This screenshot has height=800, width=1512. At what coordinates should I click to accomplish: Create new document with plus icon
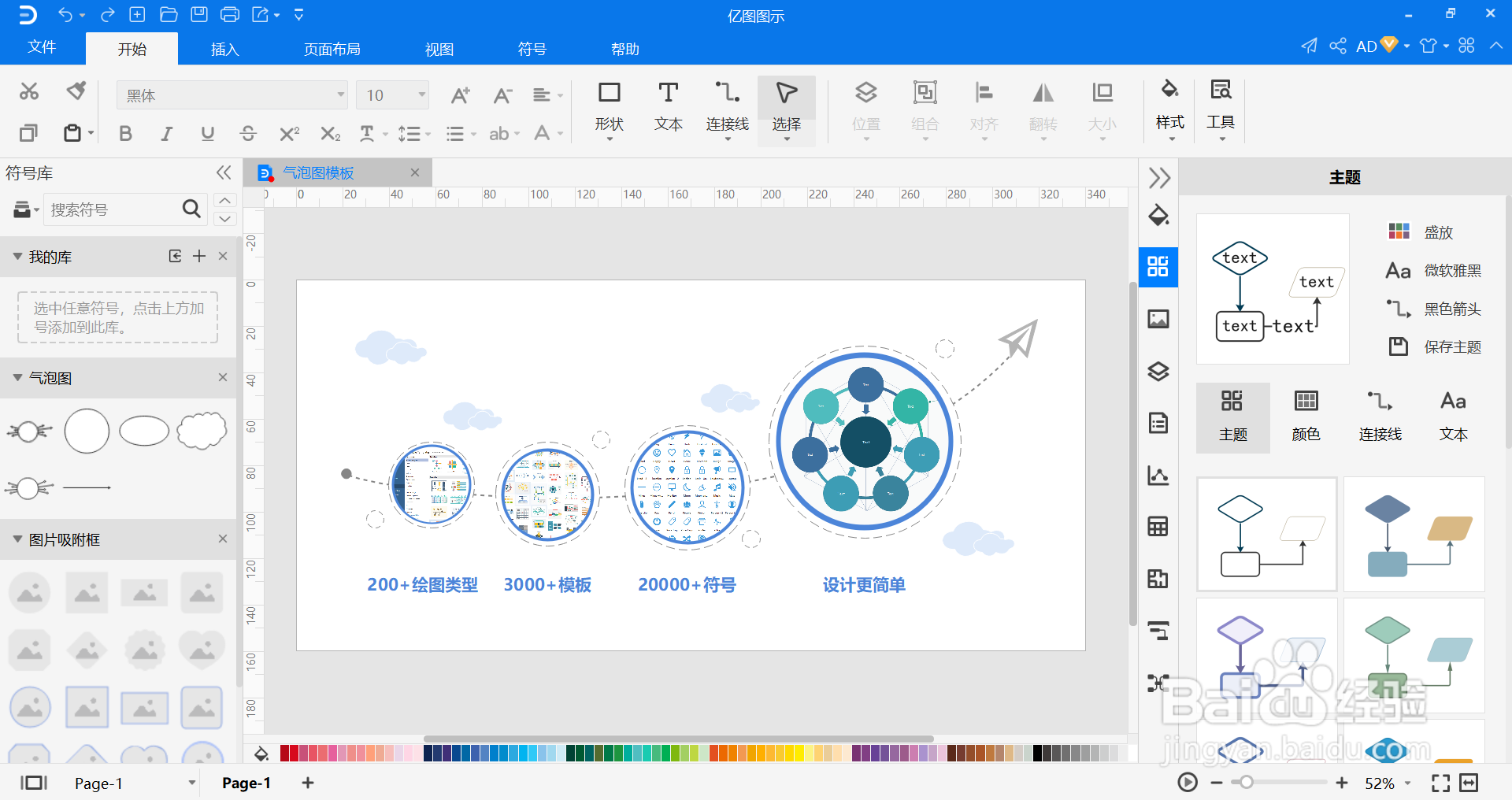pyautogui.click(x=137, y=14)
